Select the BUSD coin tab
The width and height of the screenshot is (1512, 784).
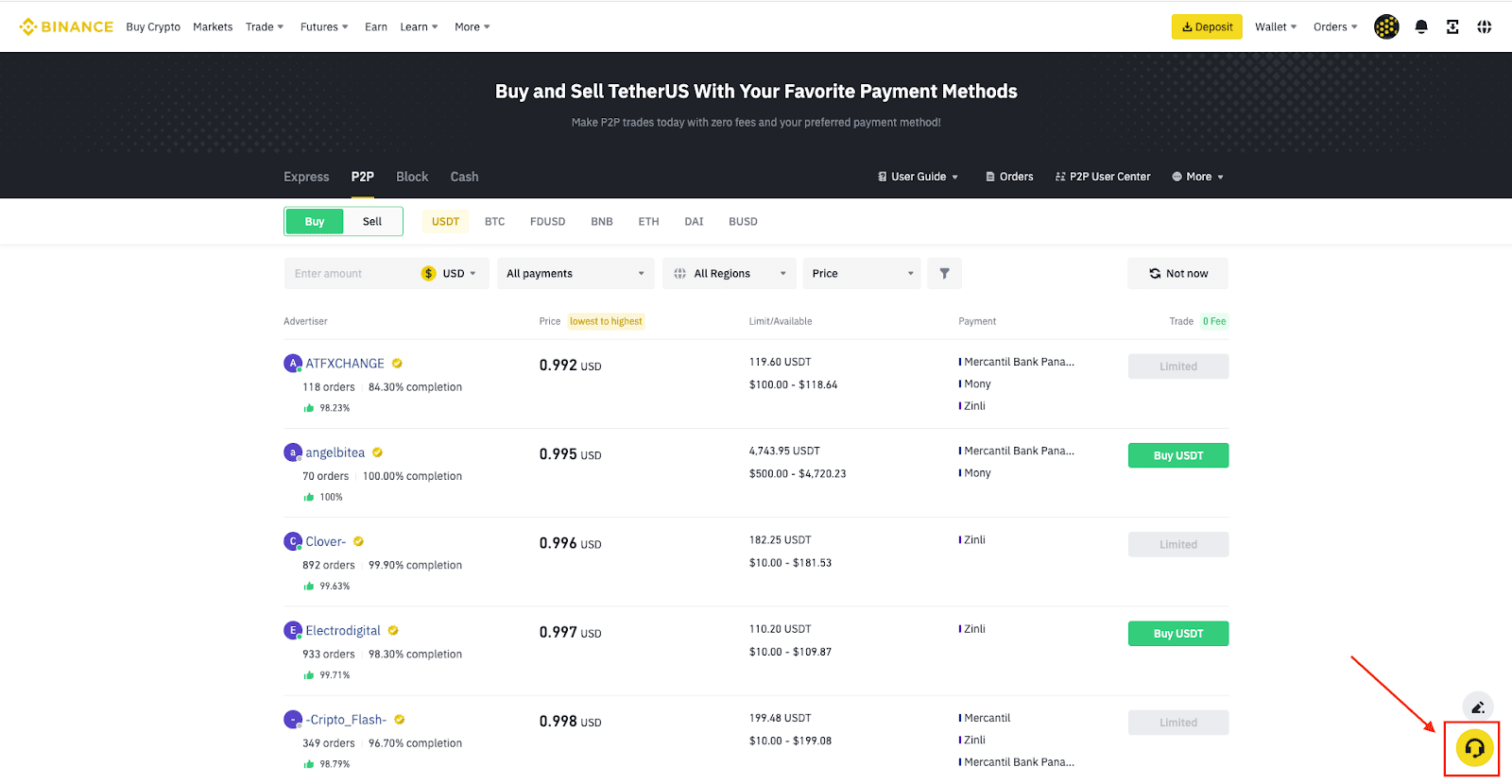(743, 221)
